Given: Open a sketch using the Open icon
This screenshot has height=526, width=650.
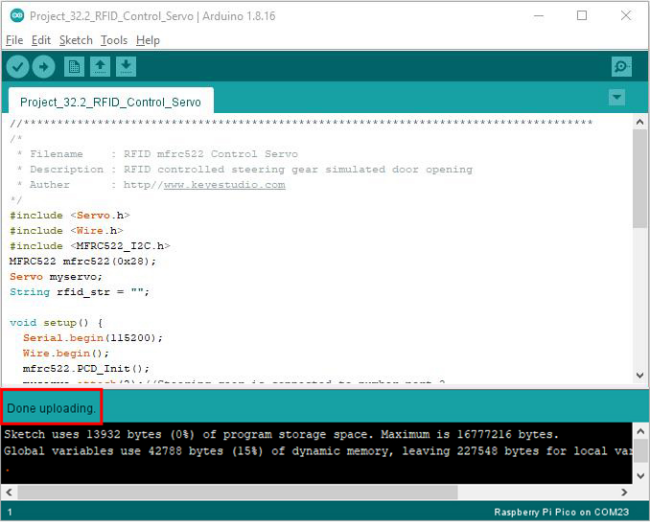Looking at the screenshot, I should coord(100,66).
